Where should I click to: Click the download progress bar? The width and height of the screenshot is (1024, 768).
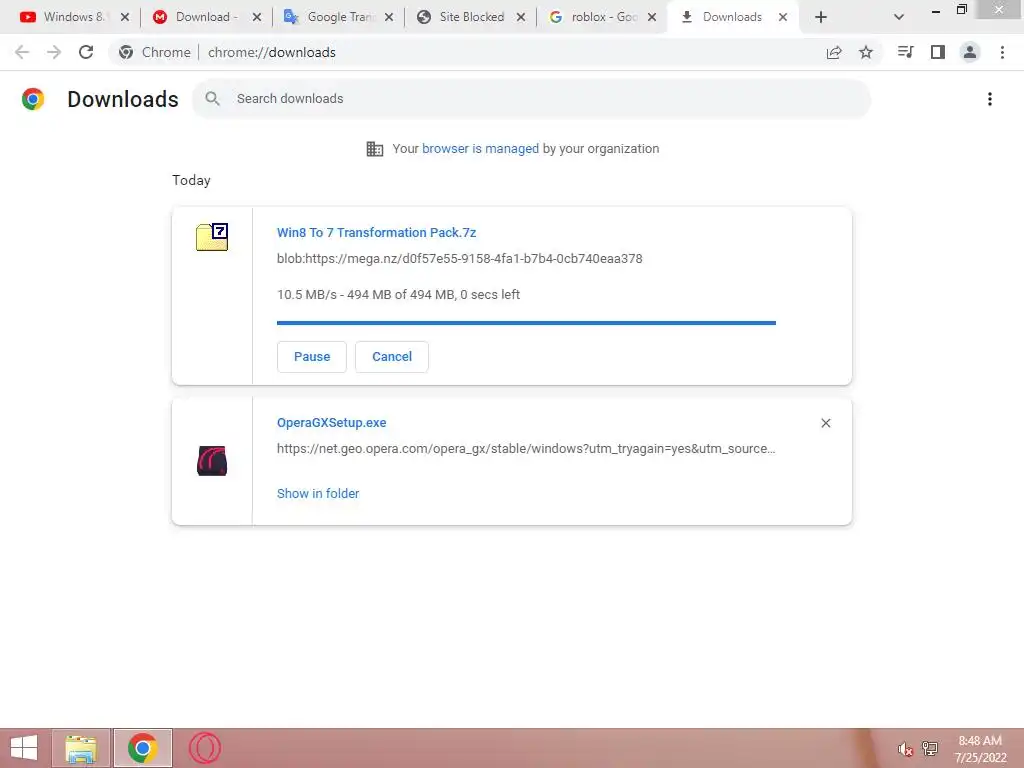[x=526, y=323]
